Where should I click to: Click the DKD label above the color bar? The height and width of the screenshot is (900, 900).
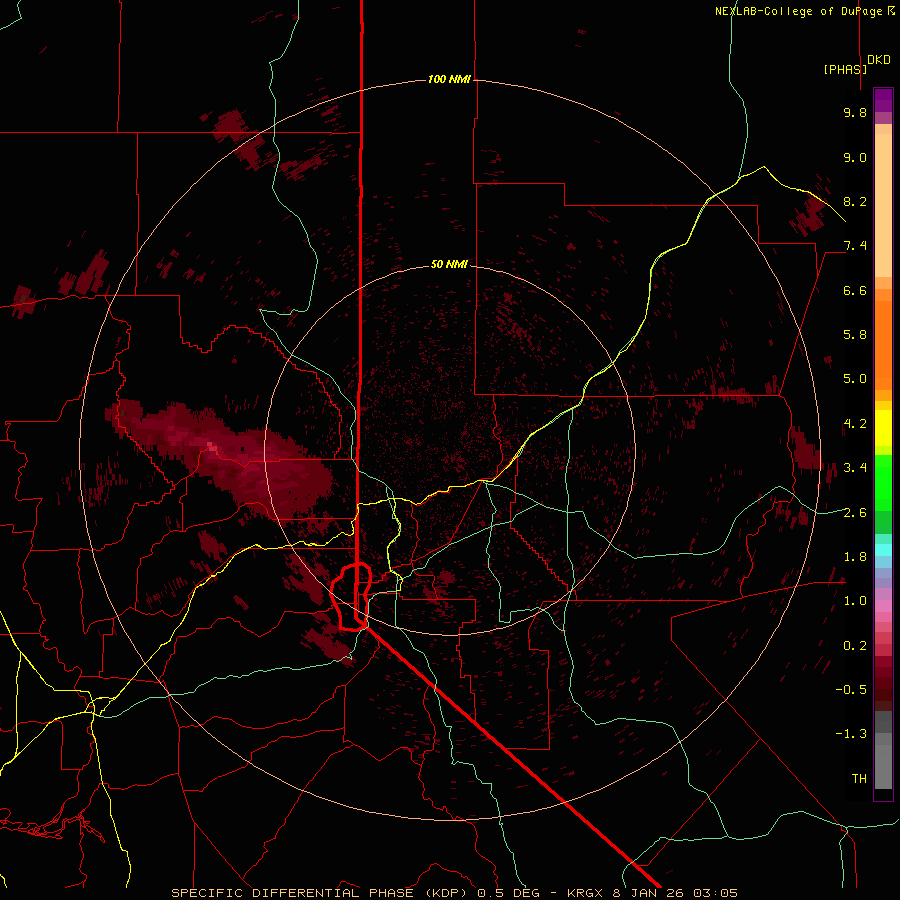[879, 60]
